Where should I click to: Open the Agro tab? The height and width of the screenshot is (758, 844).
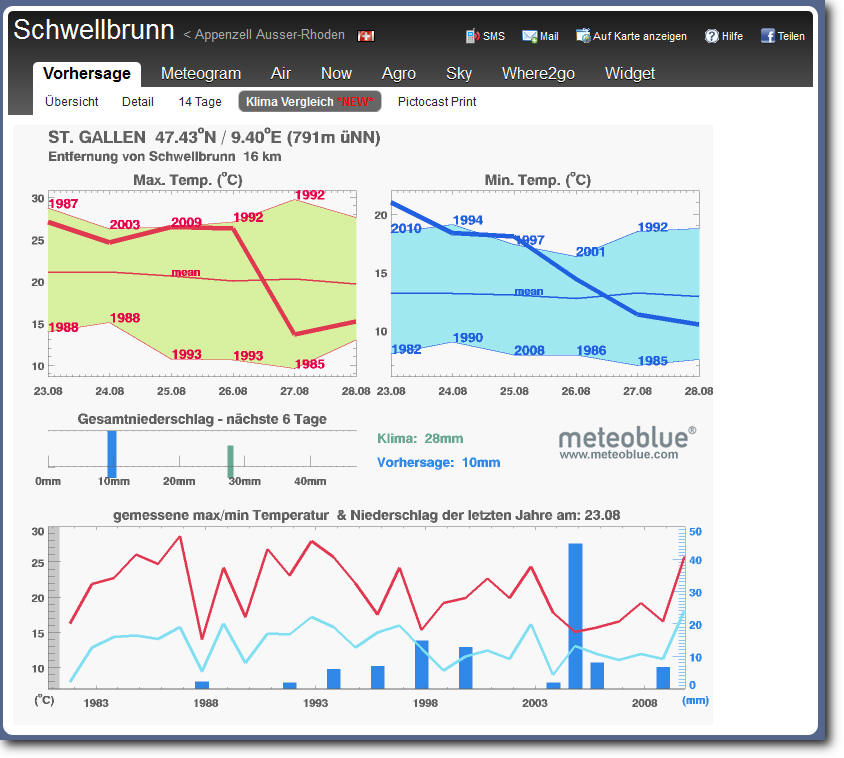pos(399,73)
